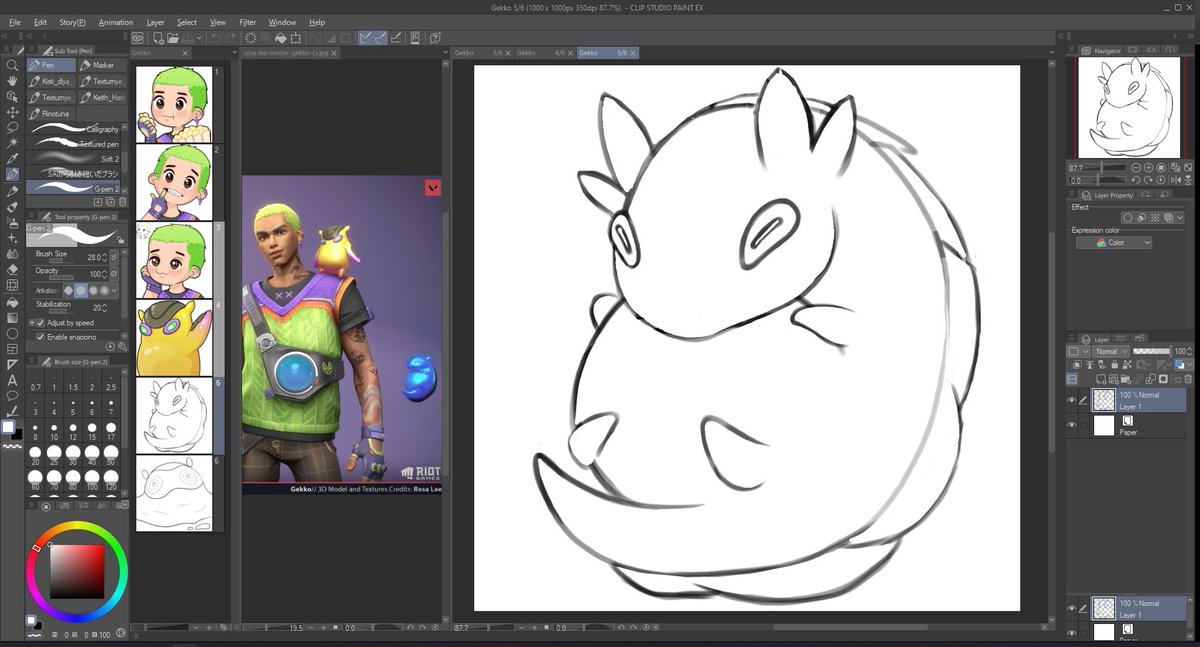Choose the Soft 2 brush
This screenshot has width=1200, height=647.
click(76, 158)
